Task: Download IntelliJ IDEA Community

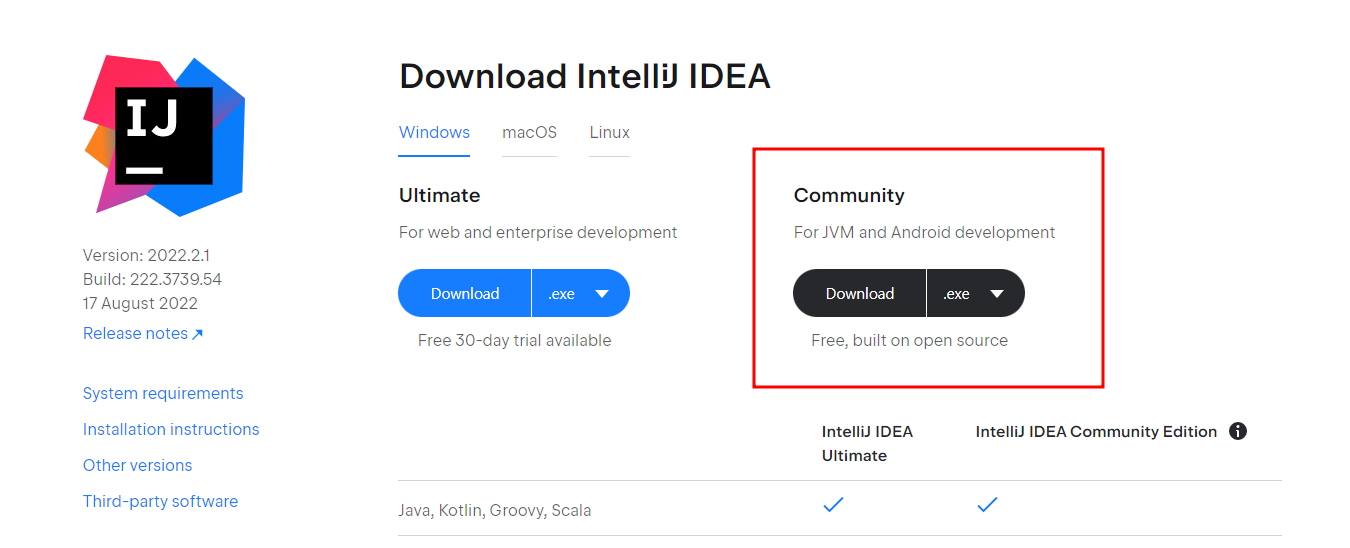Action: [x=860, y=293]
